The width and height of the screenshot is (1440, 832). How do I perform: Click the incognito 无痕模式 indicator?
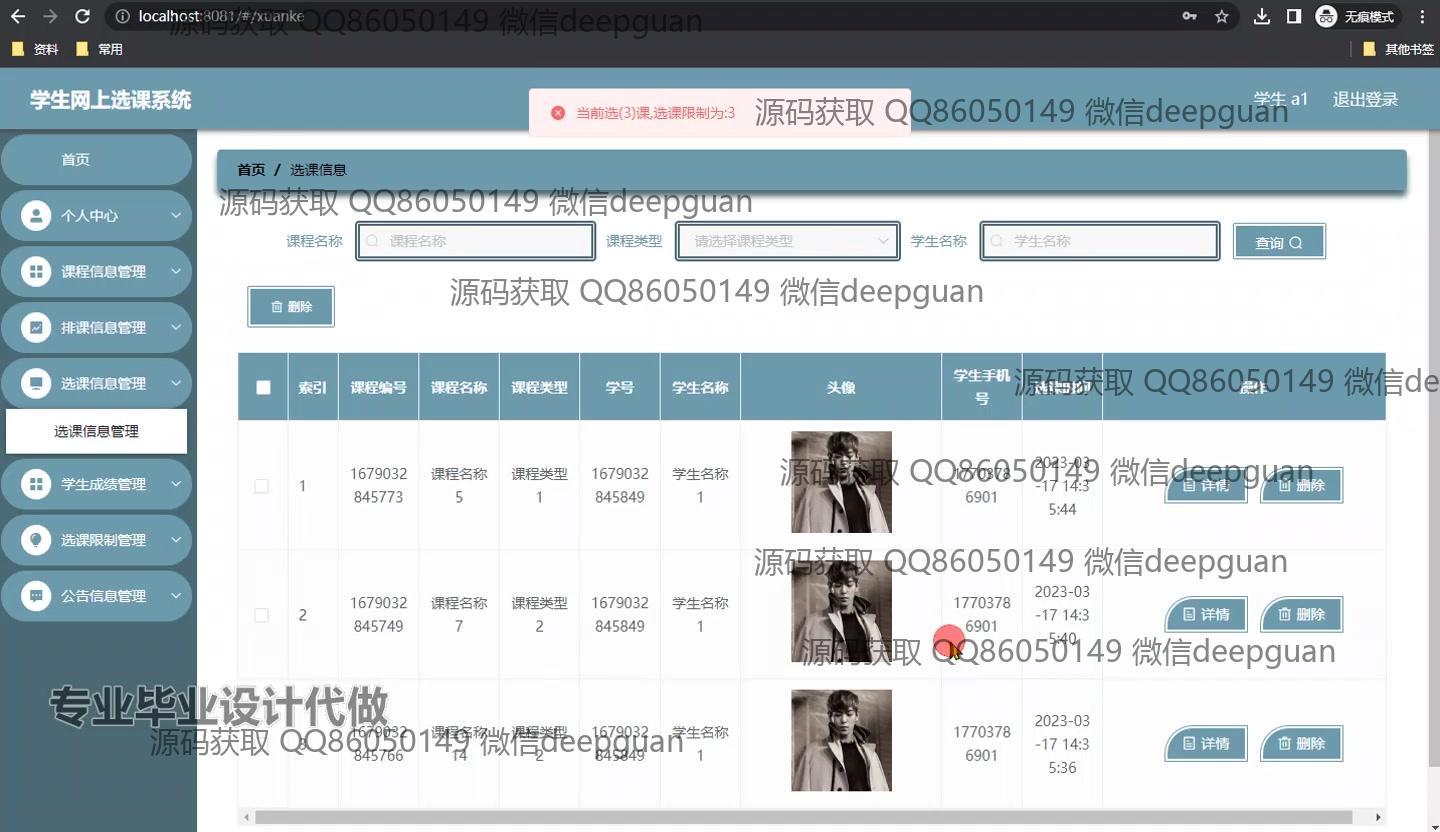point(1357,16)
